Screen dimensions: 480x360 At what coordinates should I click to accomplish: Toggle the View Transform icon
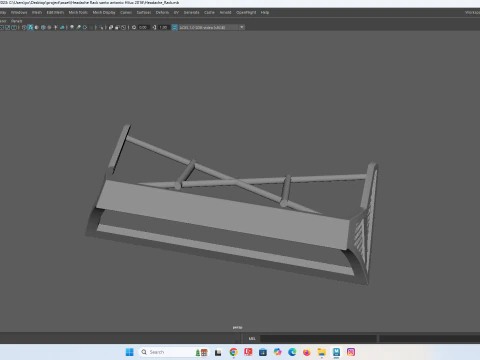(x=174, y=27)
